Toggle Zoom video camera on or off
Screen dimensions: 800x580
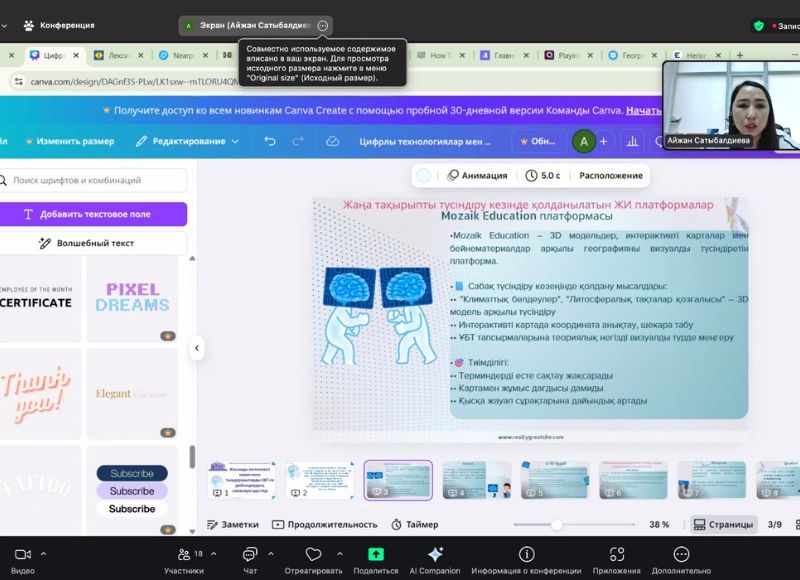click(x=22, y=560)
